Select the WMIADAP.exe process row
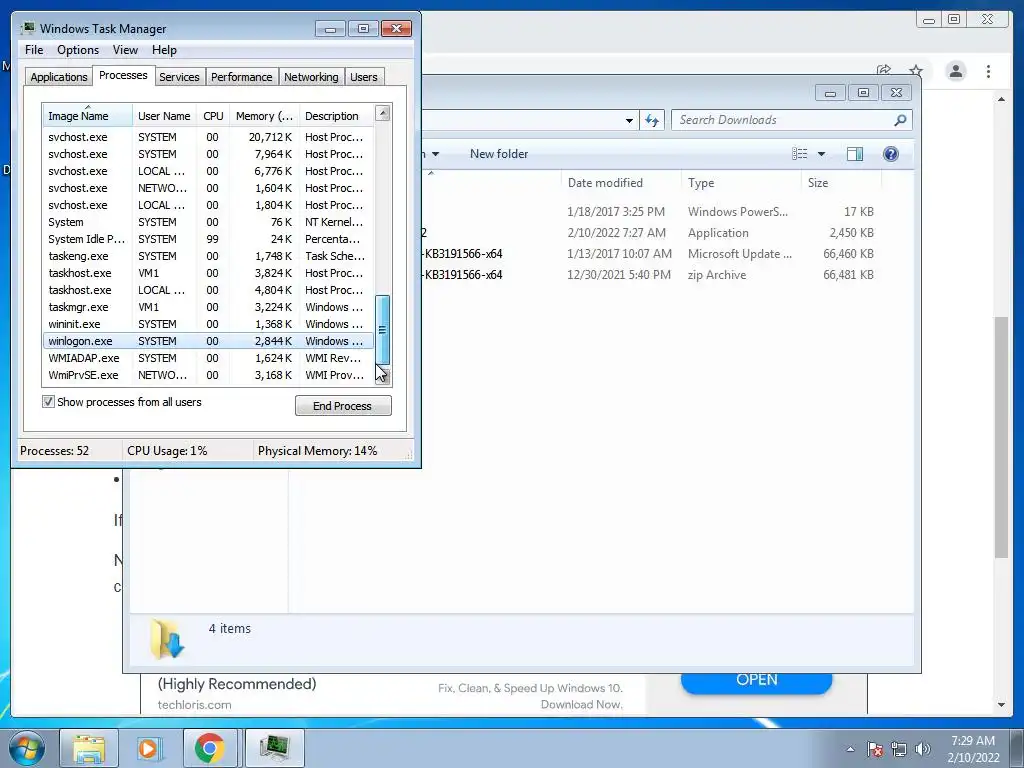1024x768 pixels. tap(208, 358)
